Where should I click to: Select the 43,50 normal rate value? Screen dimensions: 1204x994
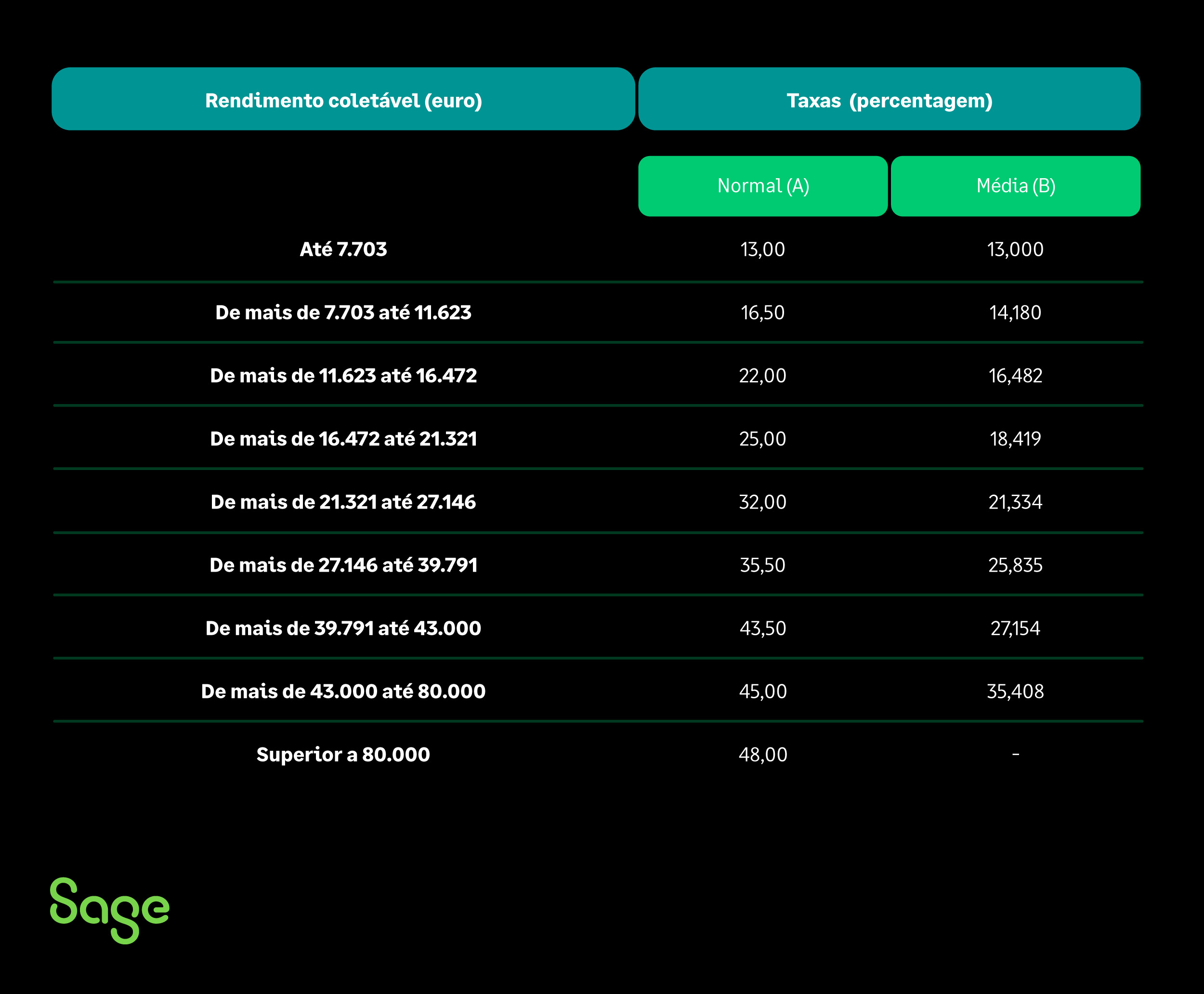[x=762, y=628]
